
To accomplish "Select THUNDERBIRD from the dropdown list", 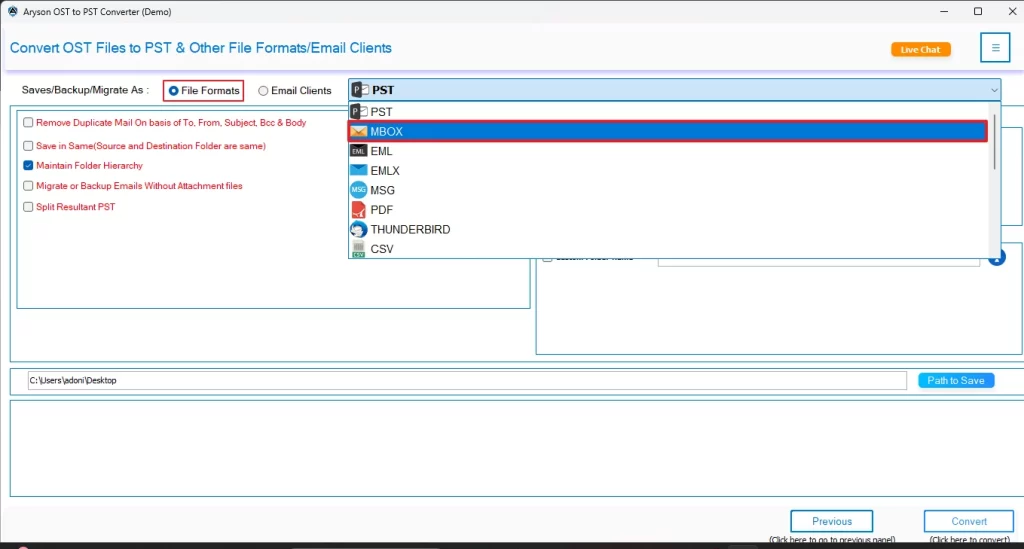I will (x=667, y=229).
